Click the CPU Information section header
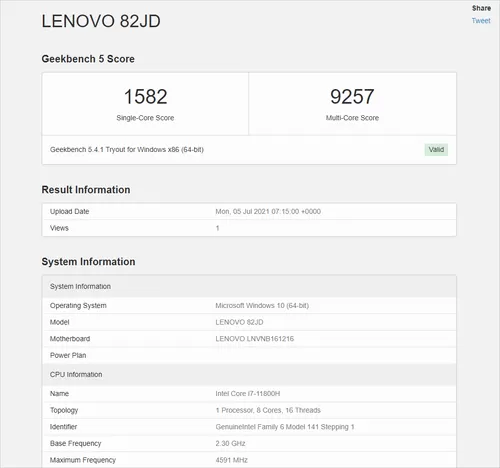 [x=249, y=375]
